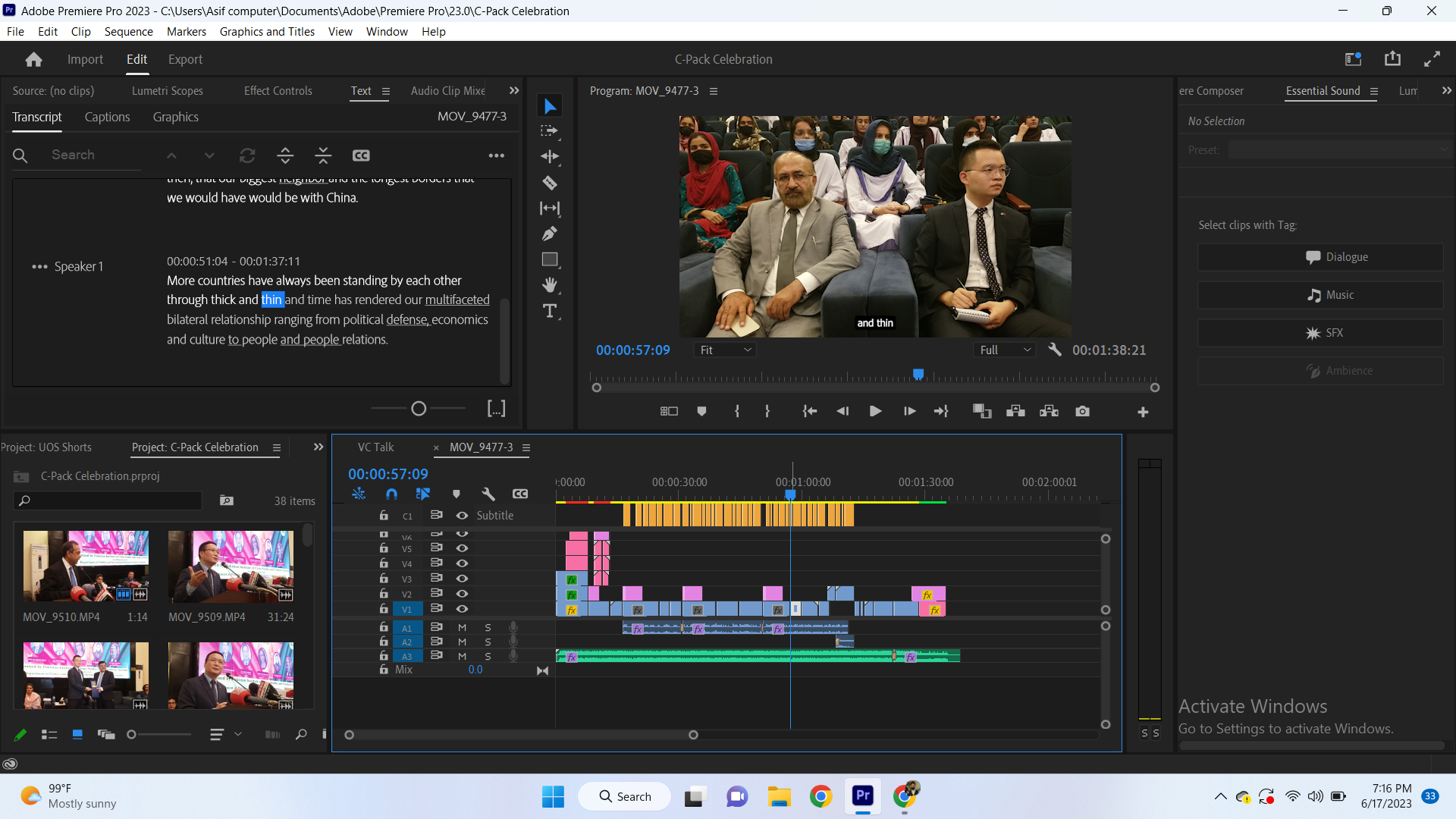Open the VC Talk sequence tab

pos(375,447)
